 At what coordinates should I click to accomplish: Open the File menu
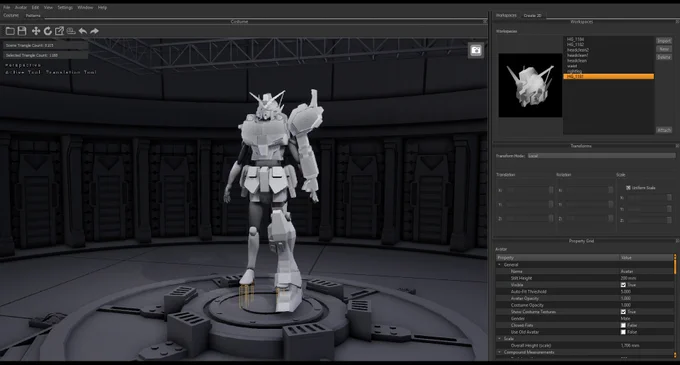(x=7, y=7)
